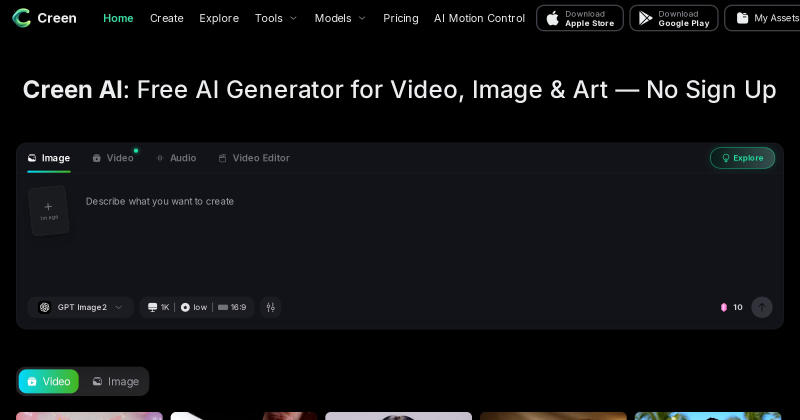The image size is (800, 420).
Task: Select the Image generator tab
Action: [49, 158]
